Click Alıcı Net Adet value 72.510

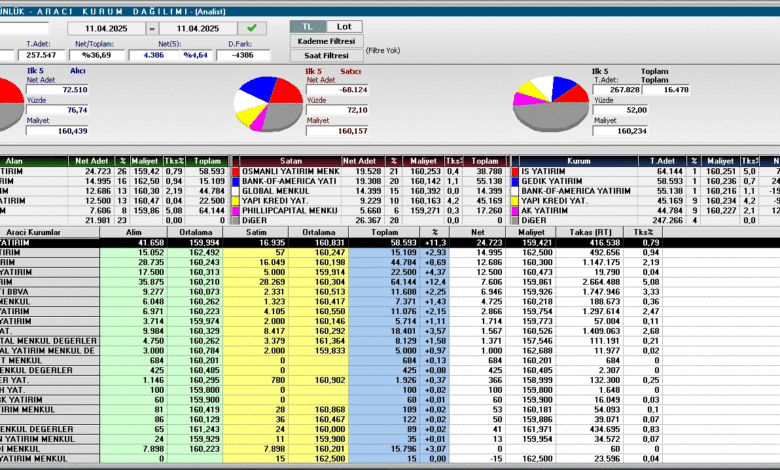(x=57, y=90)
